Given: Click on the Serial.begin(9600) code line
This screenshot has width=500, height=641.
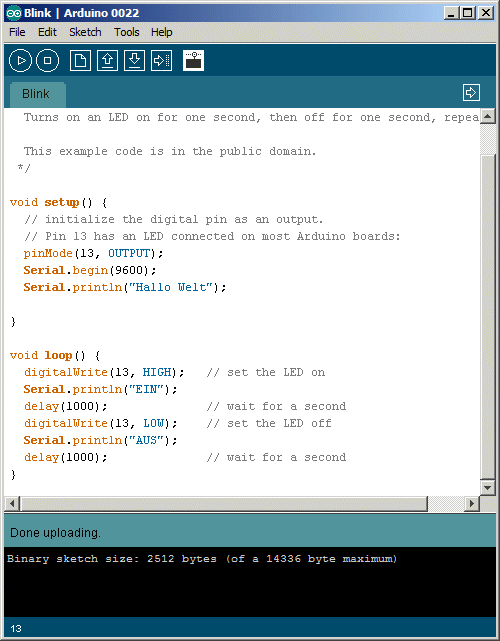Looking at the screenshot, I should point(90,270).
